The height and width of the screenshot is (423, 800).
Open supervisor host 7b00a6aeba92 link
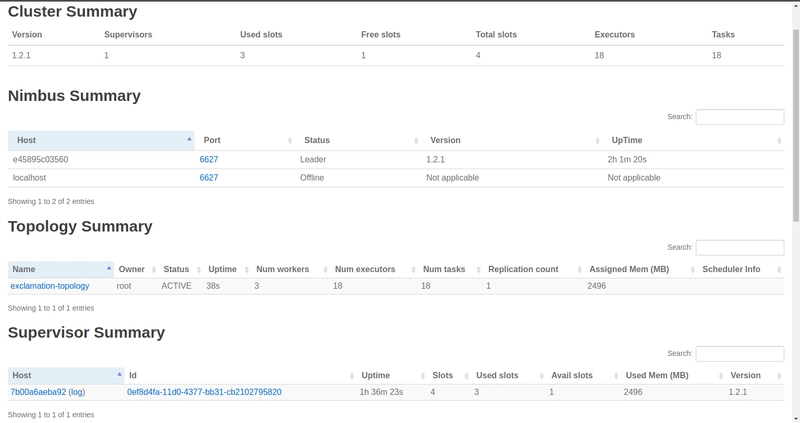tap(38, 393)
